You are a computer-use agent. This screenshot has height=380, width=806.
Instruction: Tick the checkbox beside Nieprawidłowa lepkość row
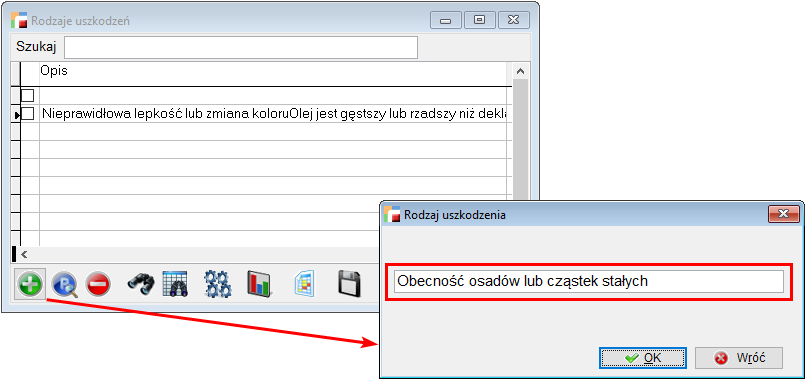[27, 113]
